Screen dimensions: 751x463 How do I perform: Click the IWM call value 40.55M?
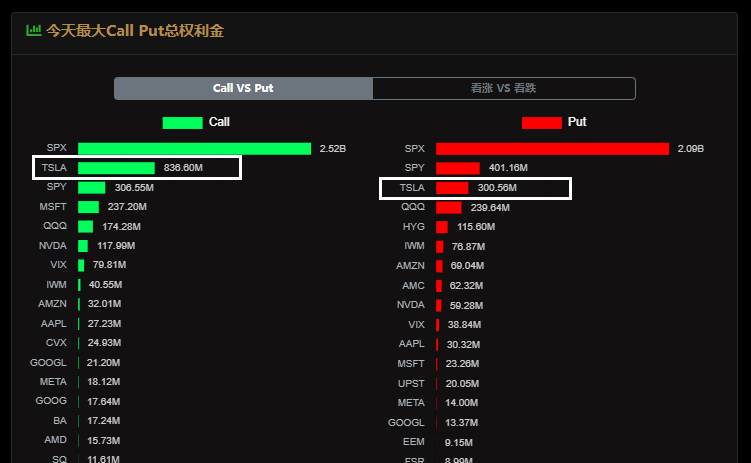105,285
